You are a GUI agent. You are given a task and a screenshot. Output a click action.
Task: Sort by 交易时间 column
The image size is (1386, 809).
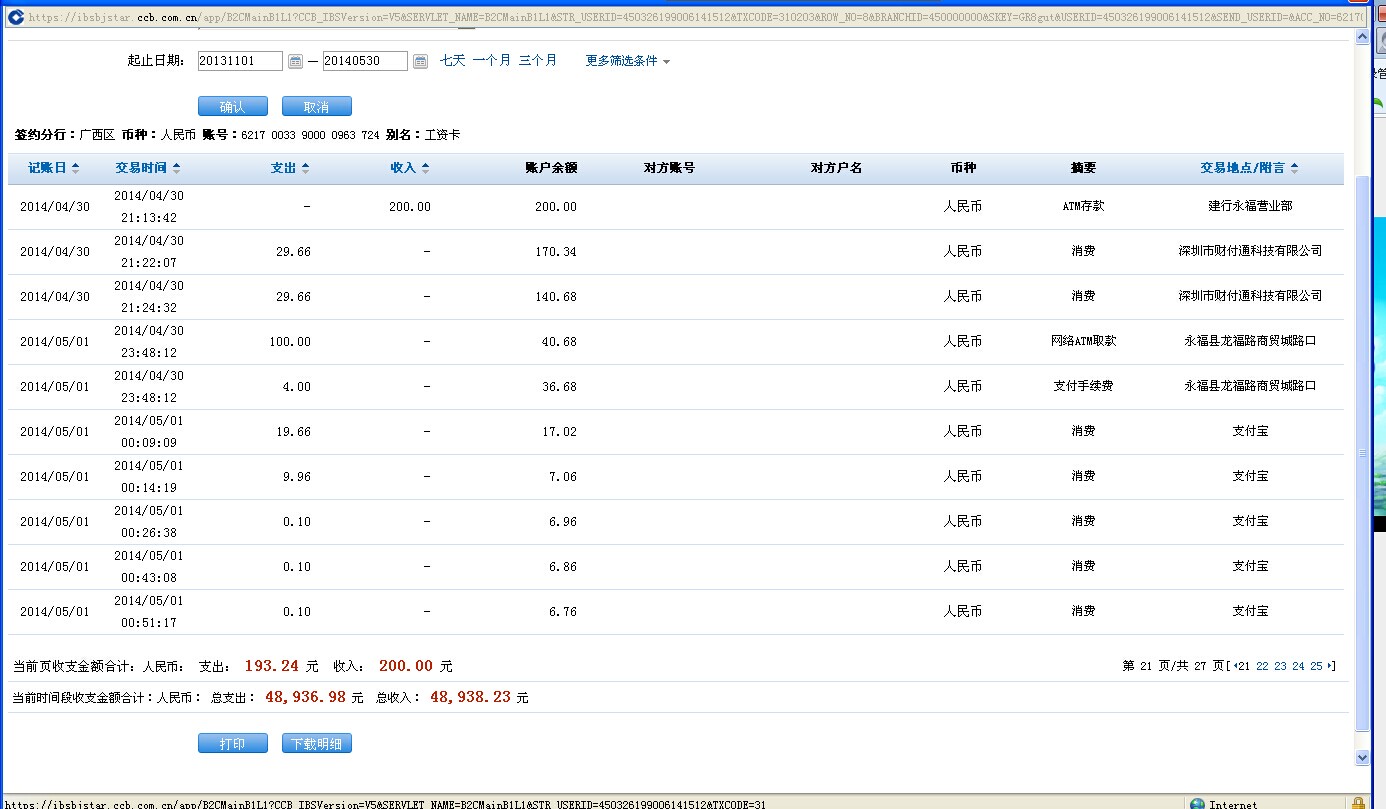(147, 168)
